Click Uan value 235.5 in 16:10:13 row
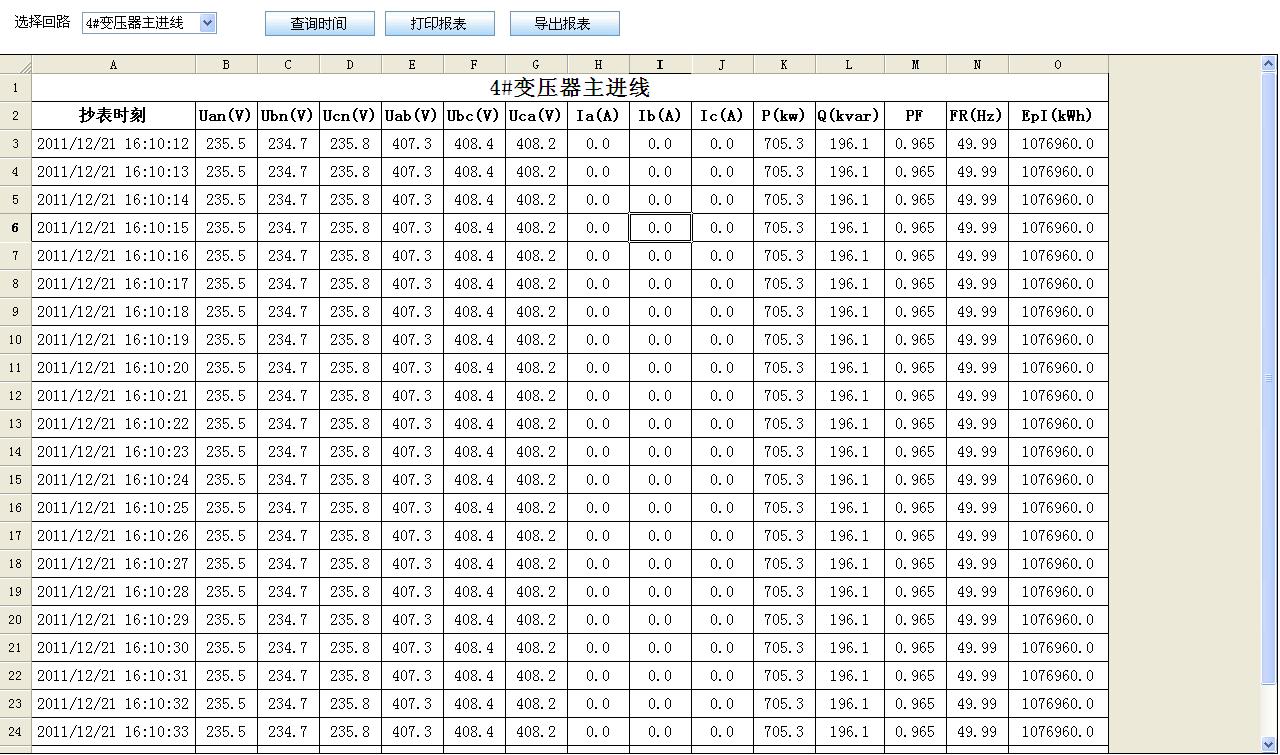Screen dimensions: 1280x755 click(x=226, y=172)
